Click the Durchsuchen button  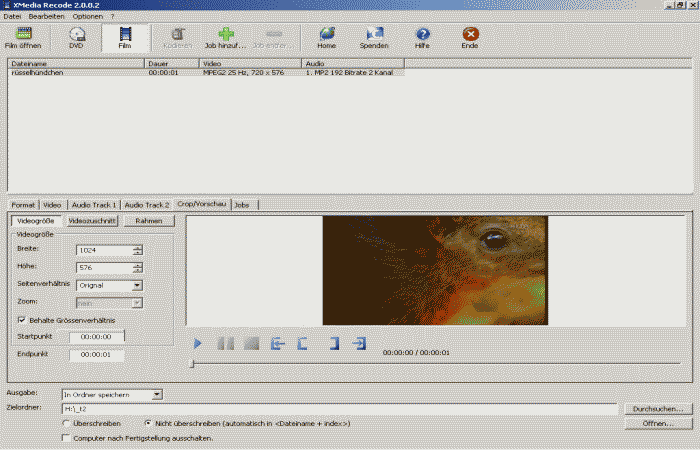(x=657, y=409)
